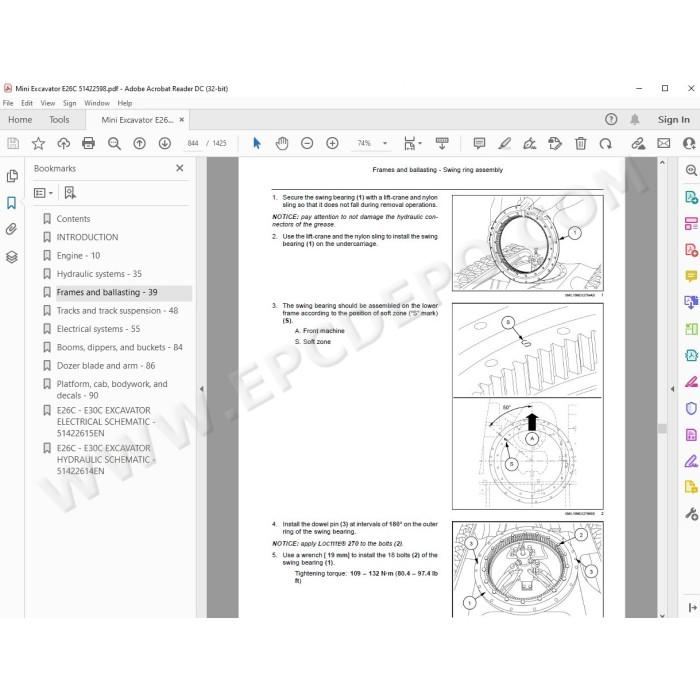Screen dimensions: 700x700
Task: Click the Save file icon
Action: click(x=13, y=143)
